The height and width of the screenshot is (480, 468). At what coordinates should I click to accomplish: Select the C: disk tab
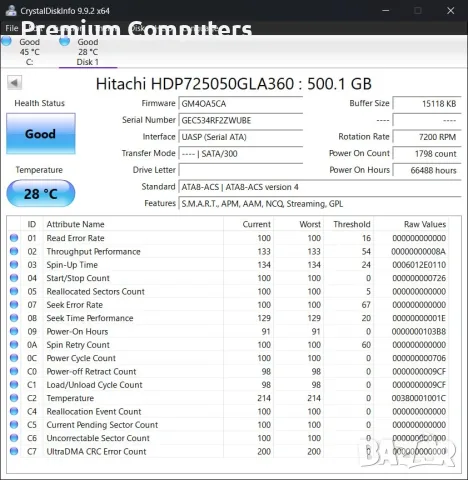tap(29, 52)
